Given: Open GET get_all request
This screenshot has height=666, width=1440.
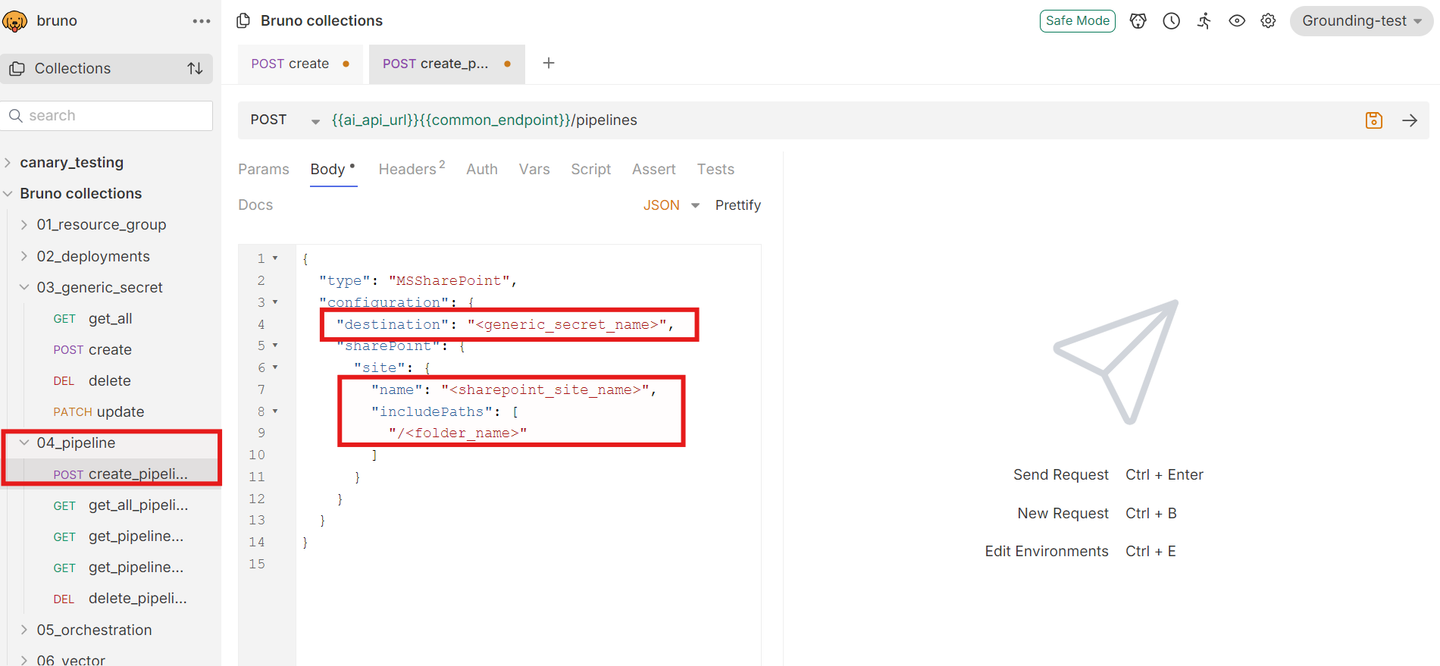Looking at the screenshot, I should pos(108,318).
